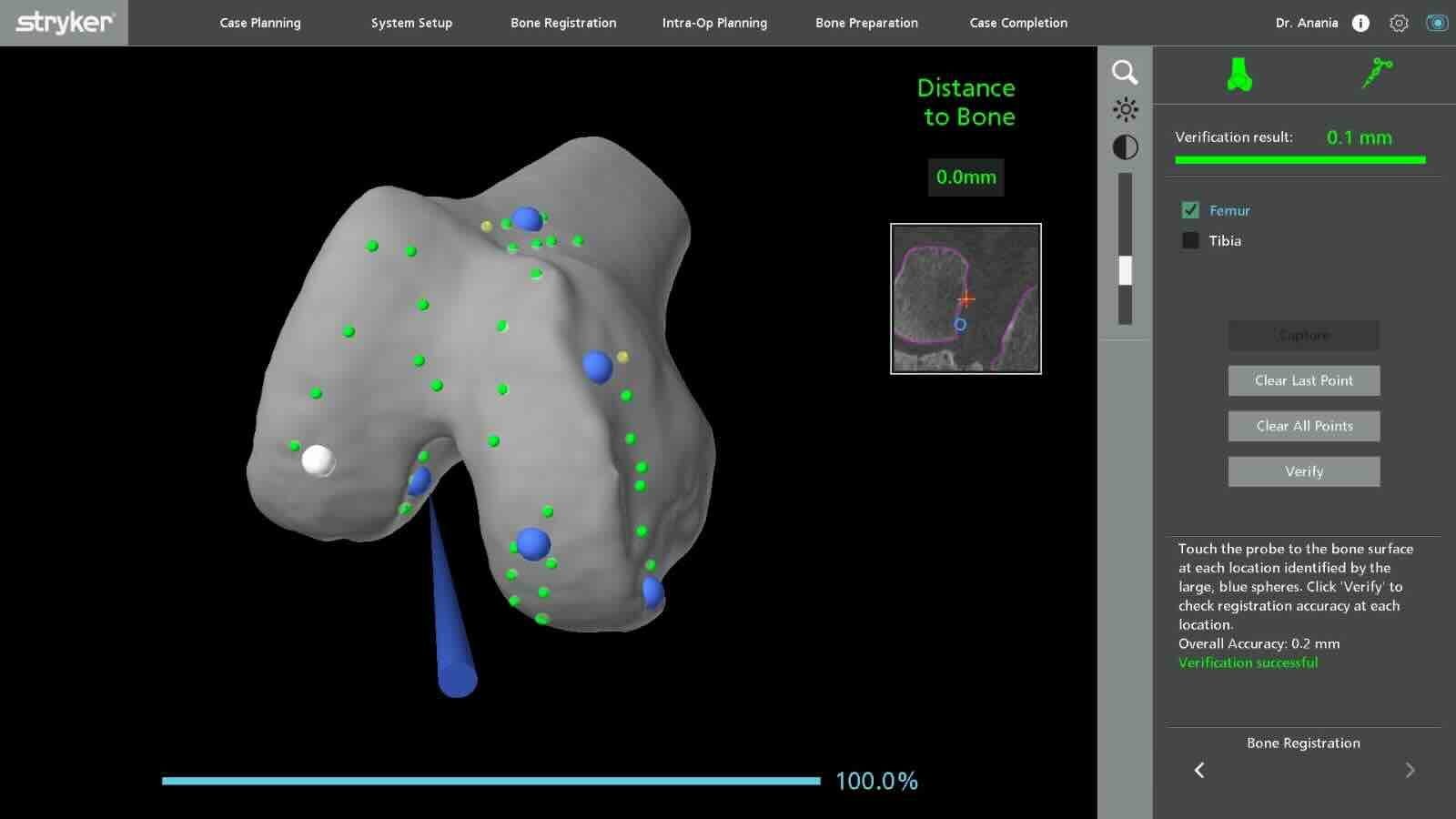
Task: Enable the Tibia checkbox
Action: click(1190, 240)
